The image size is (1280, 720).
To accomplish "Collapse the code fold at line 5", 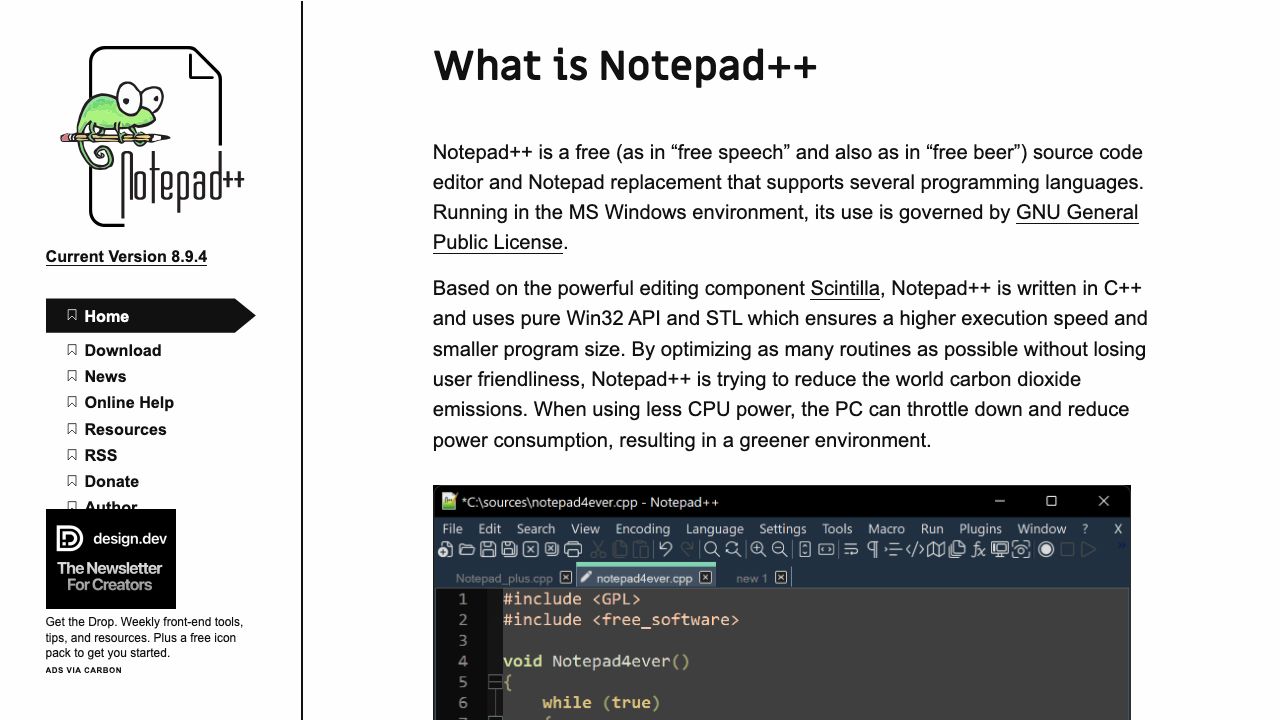I will [x=494, y=682].
